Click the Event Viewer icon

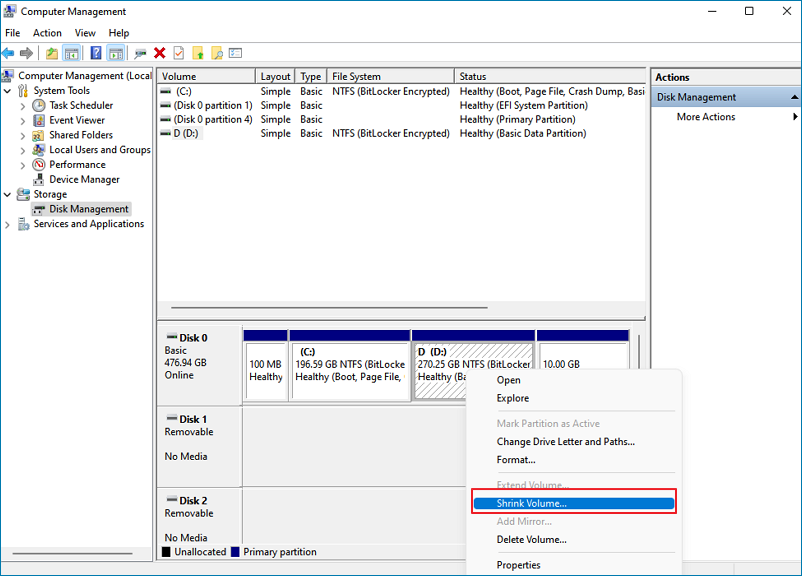[x=39, y=120]
